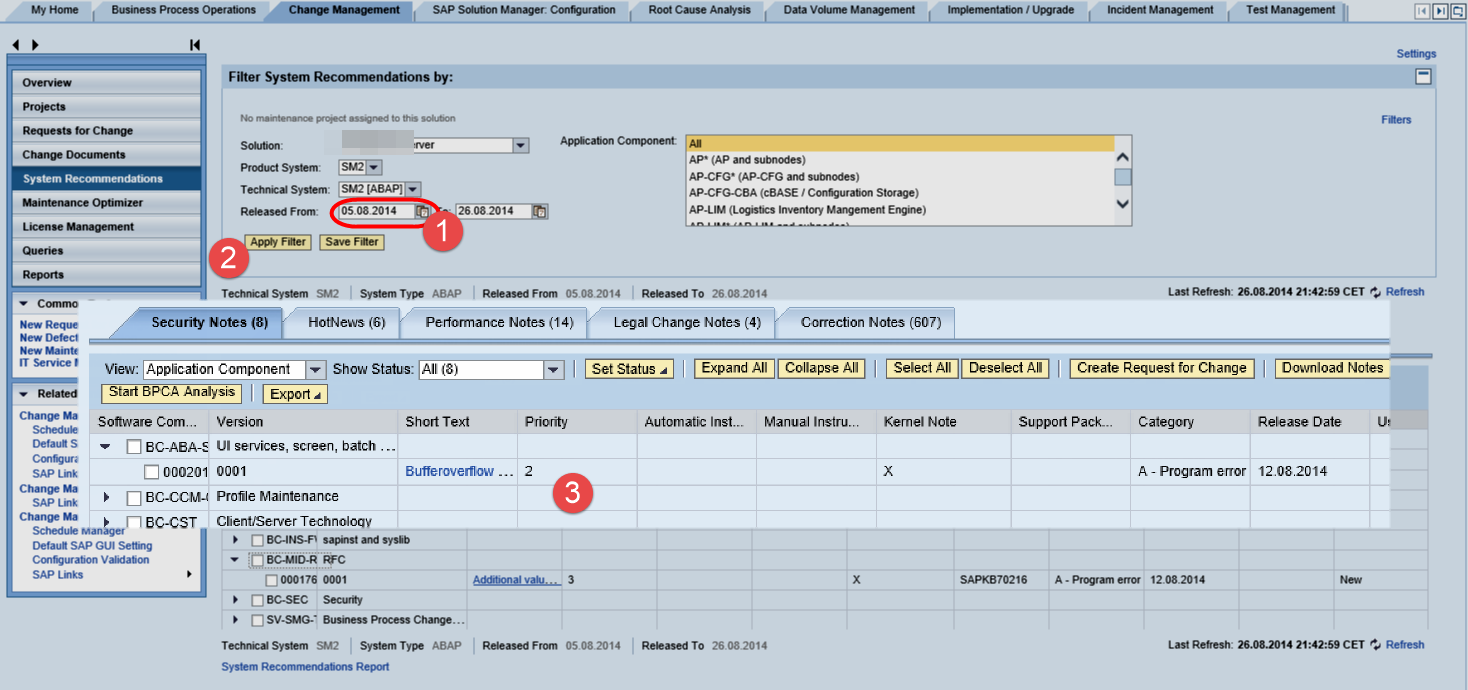Image resolution: width=1468 pixels, height=690 pixels.
Task: Select AP-CFG-CBA in the Application Component list
Action: [901, 193]
